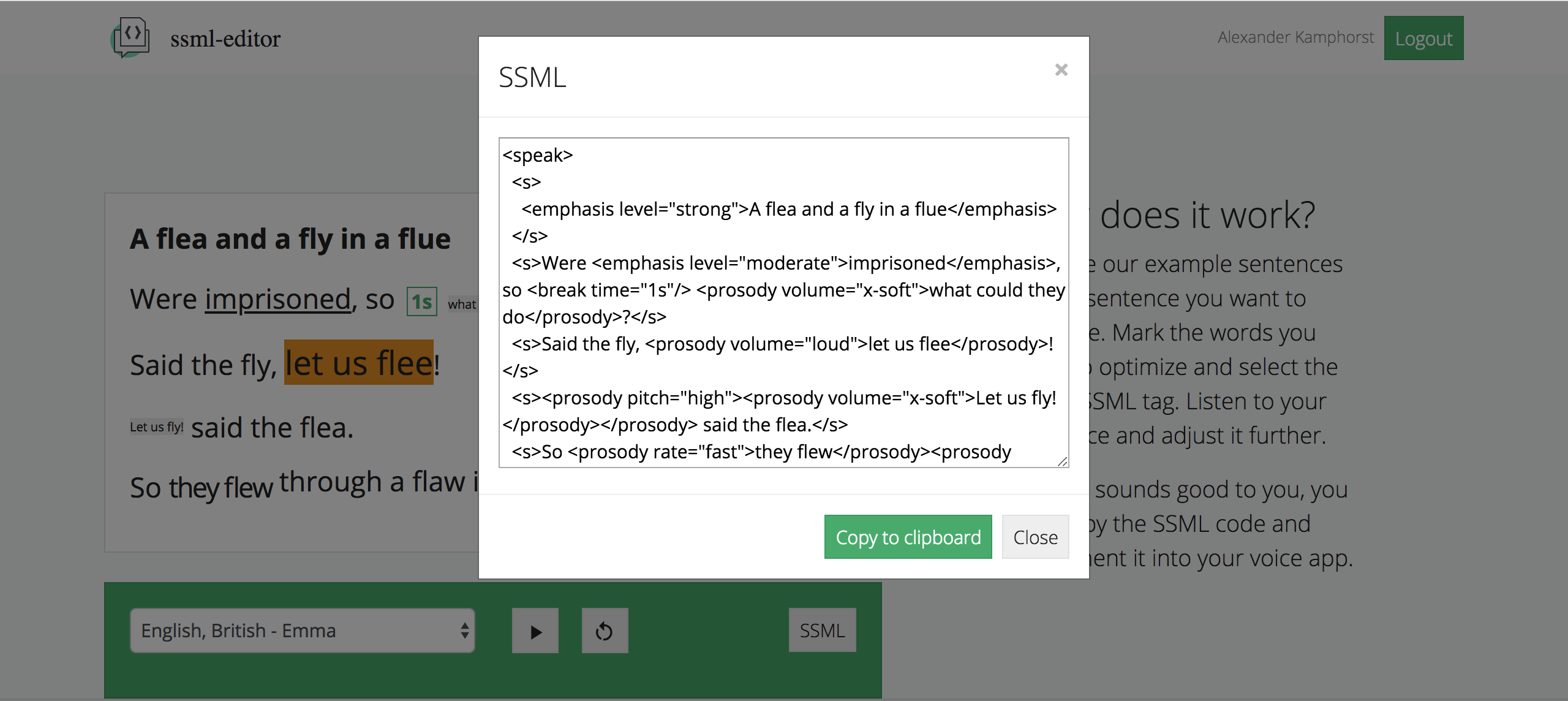Copy the SSML to the clipboard
Image resolution: width=1568 pixels, height=701 pixels.
[x=908, y=537]
